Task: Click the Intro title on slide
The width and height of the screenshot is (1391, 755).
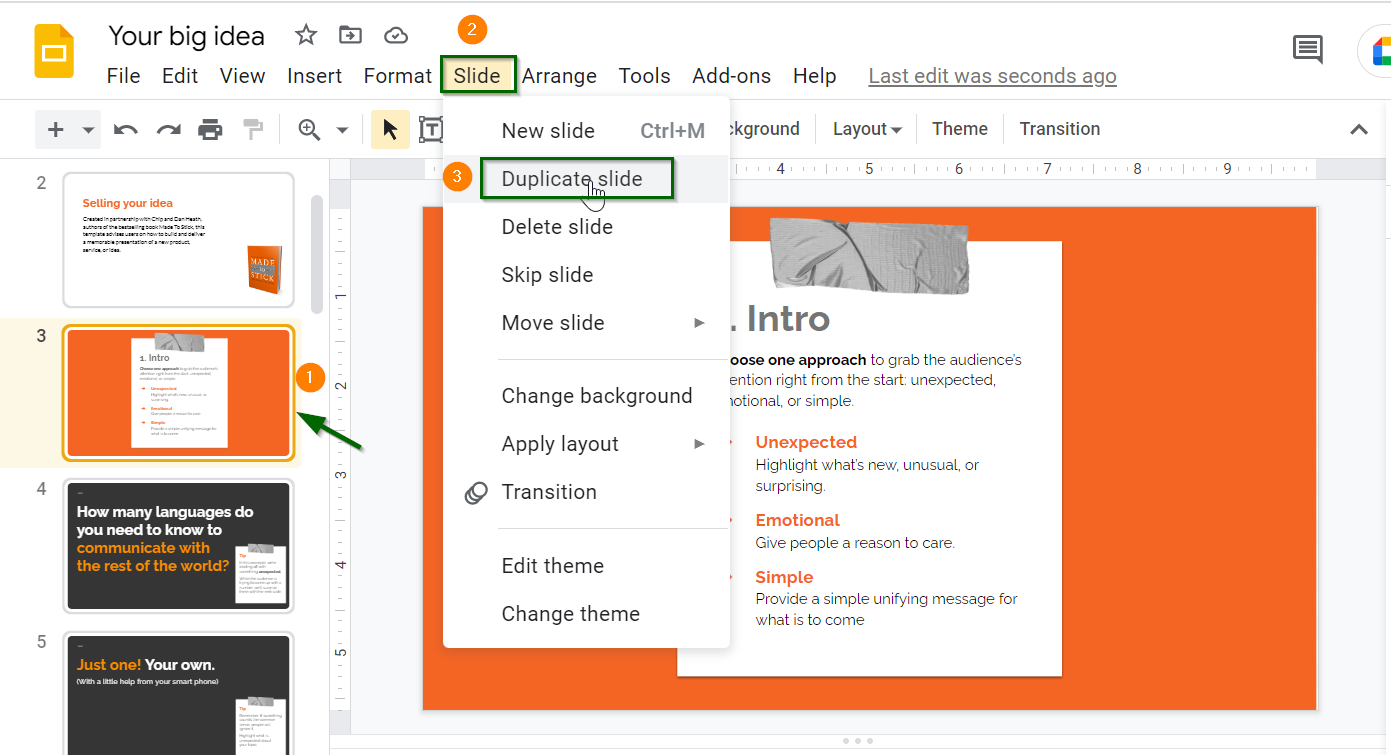Action: 788,319
